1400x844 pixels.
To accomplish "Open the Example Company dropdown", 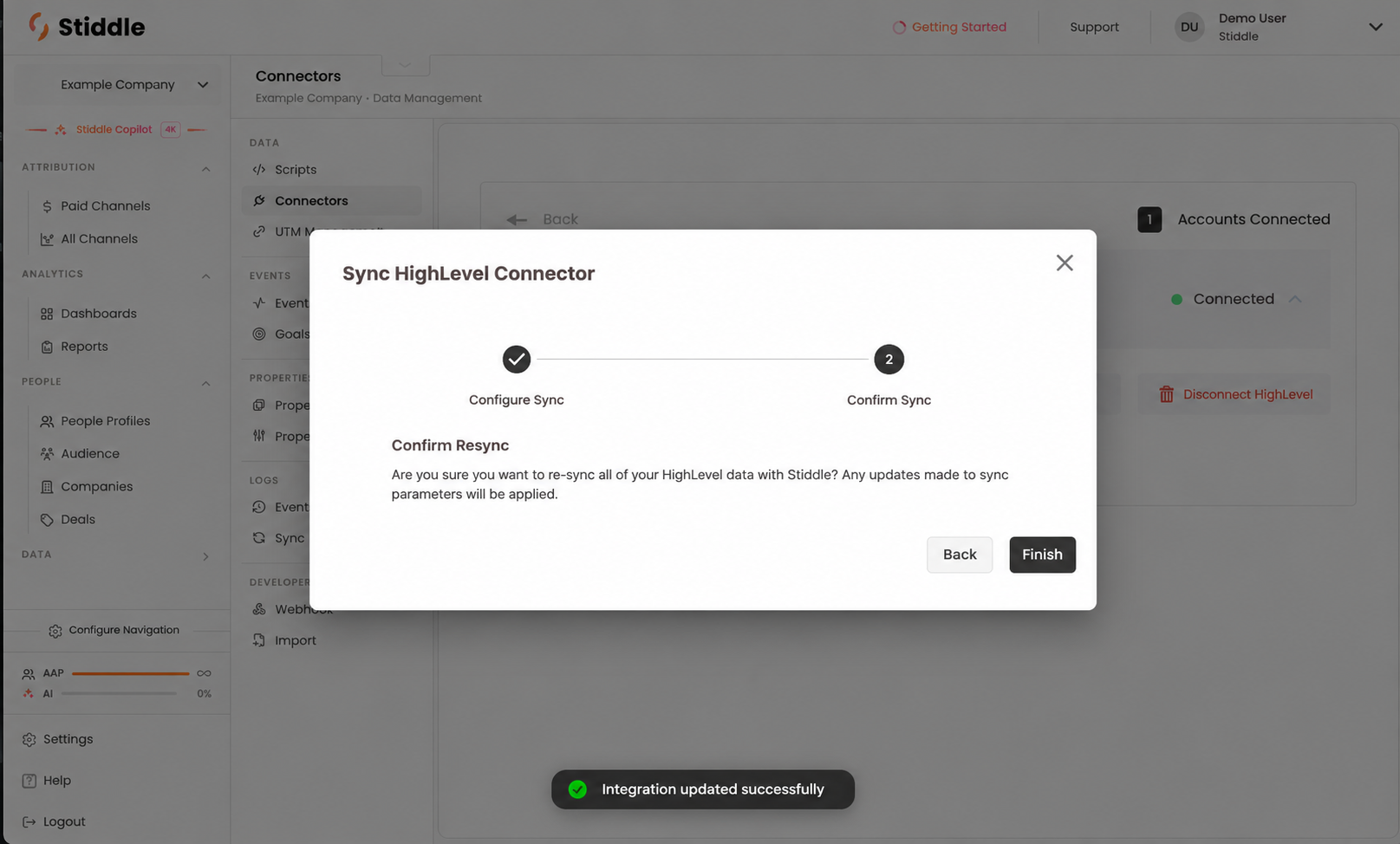I will coord(119,85).
